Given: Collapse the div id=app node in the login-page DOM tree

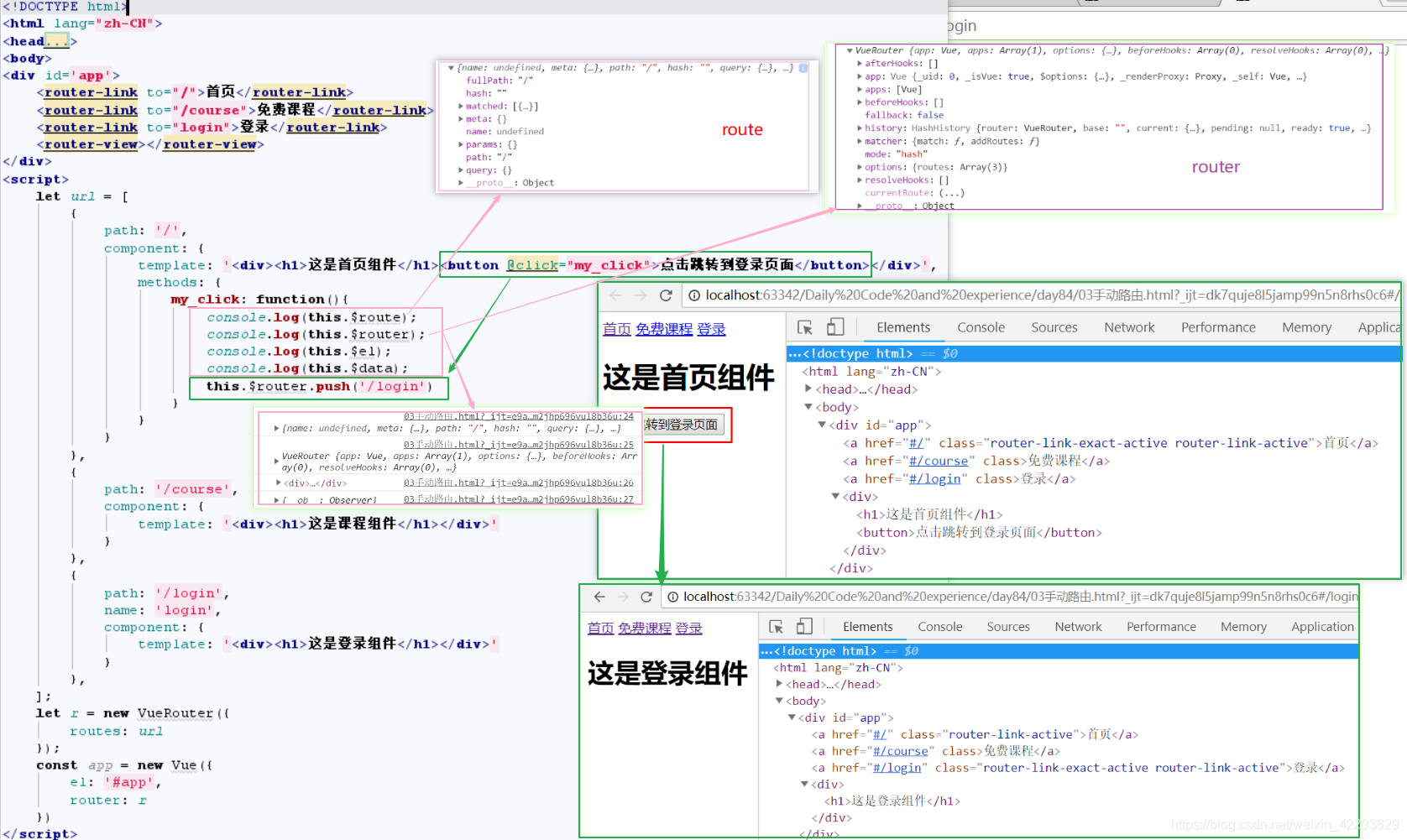Looking at the screenshot, I should click(x=792, y=717).
